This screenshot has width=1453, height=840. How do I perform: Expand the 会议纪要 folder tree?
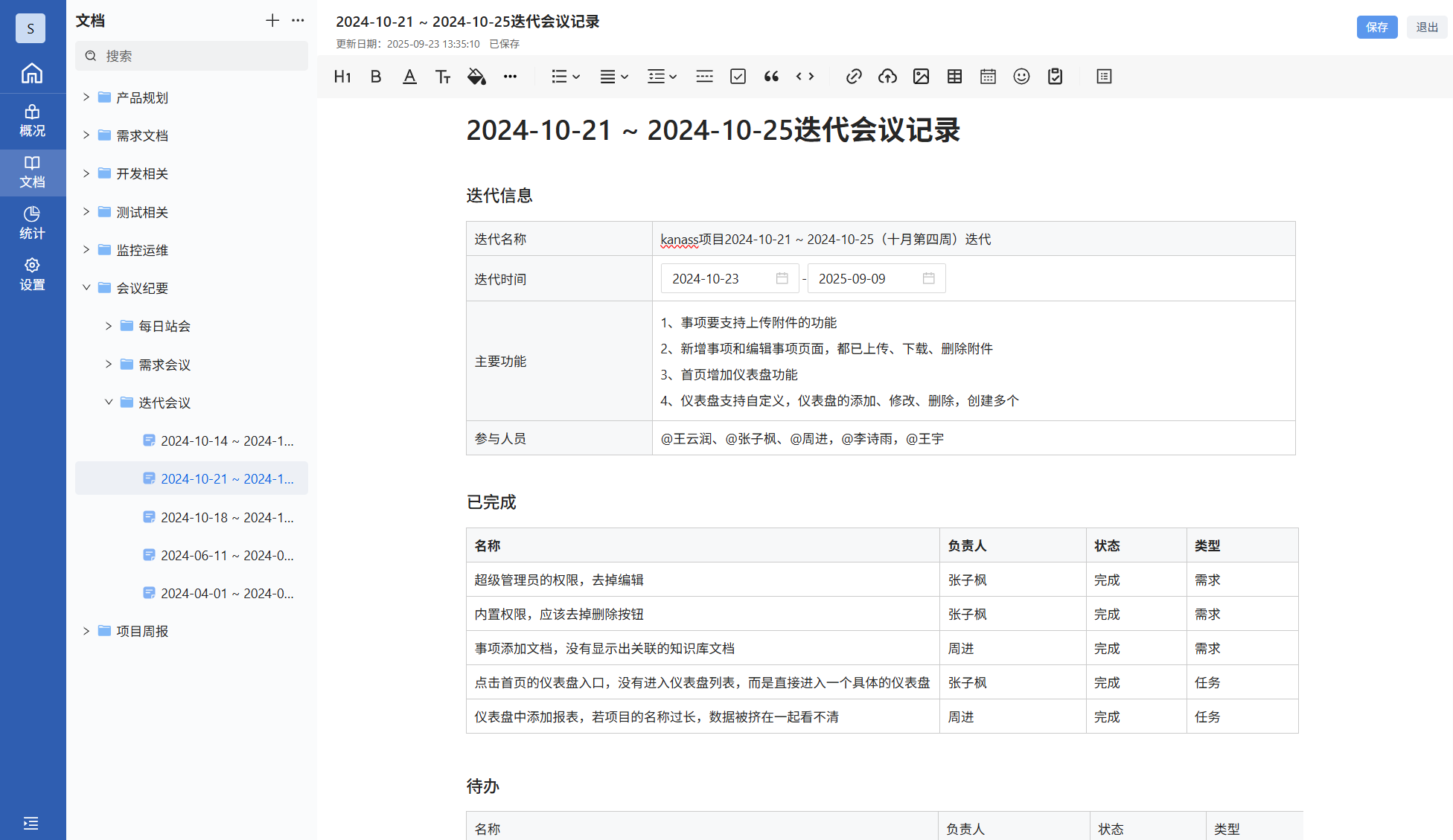86,288
